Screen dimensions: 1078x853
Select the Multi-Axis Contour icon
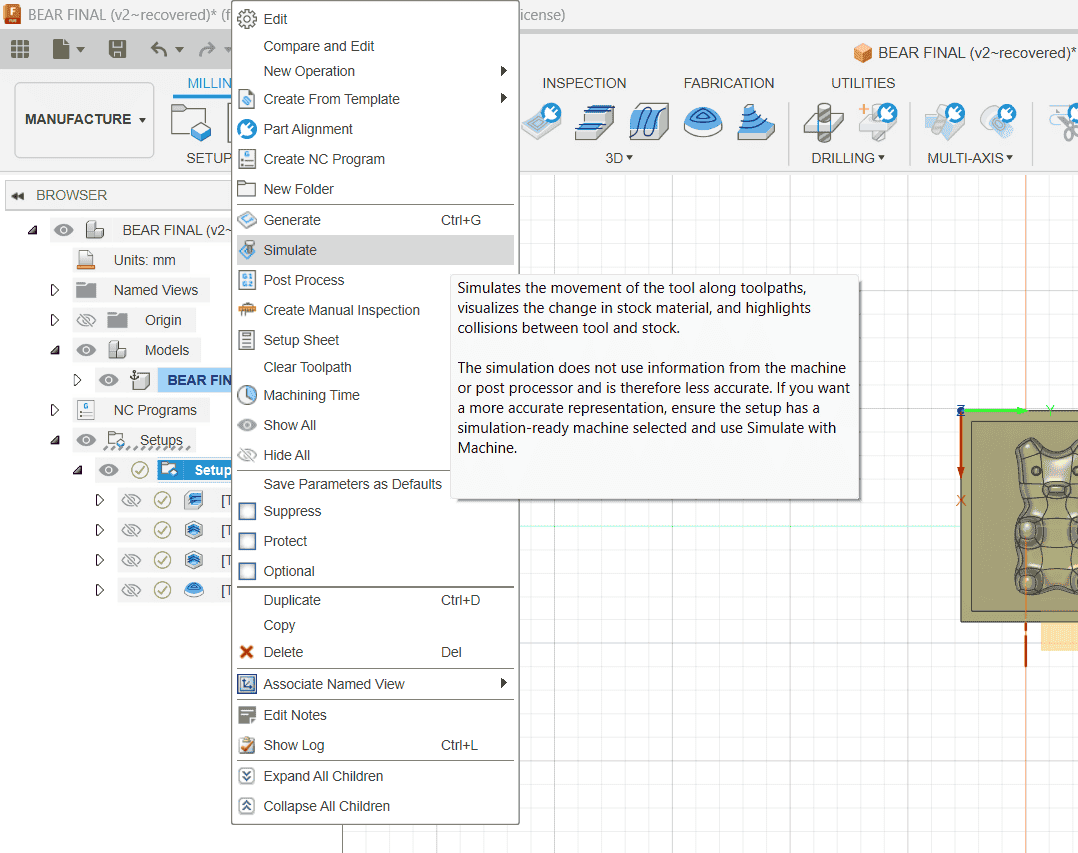click(998, 122)
